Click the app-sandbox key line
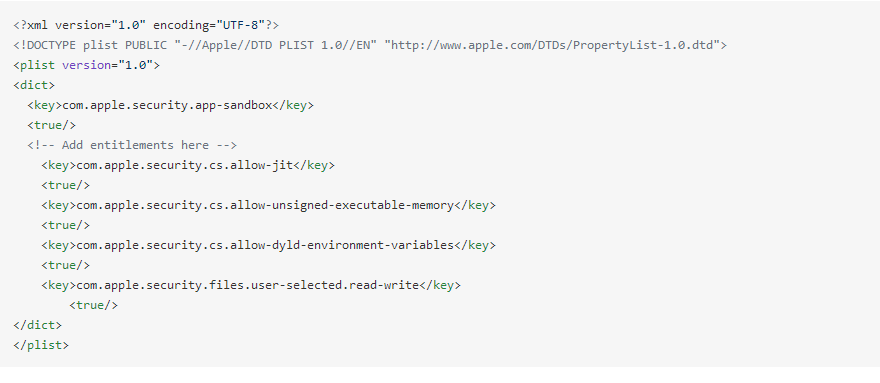The width and height of the screenshot is (880, 383). 171,105
